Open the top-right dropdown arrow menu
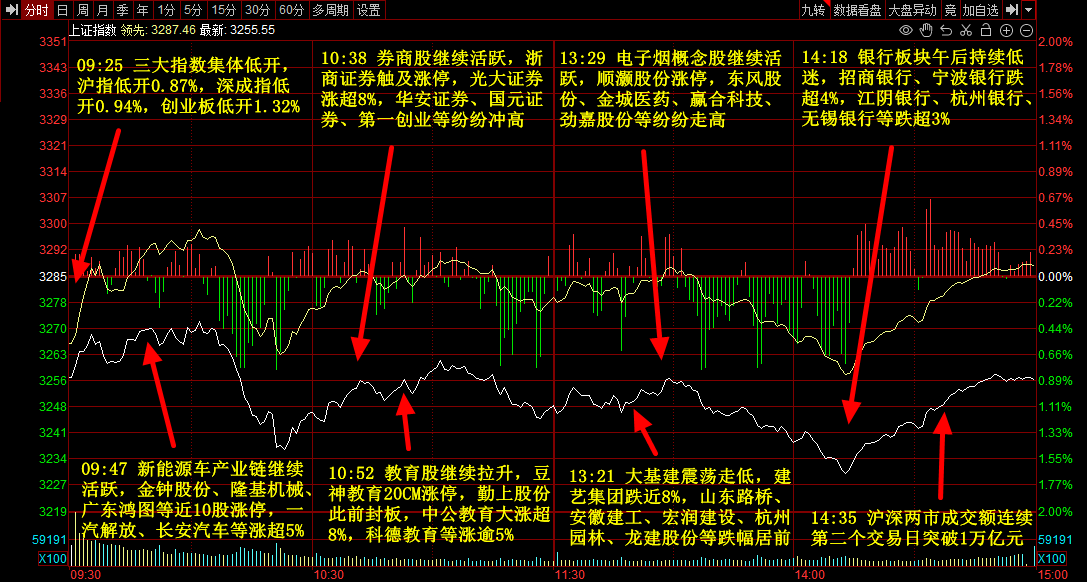Image resolution: width=1087 pixels, height=582 pixels. [1028, 10]
